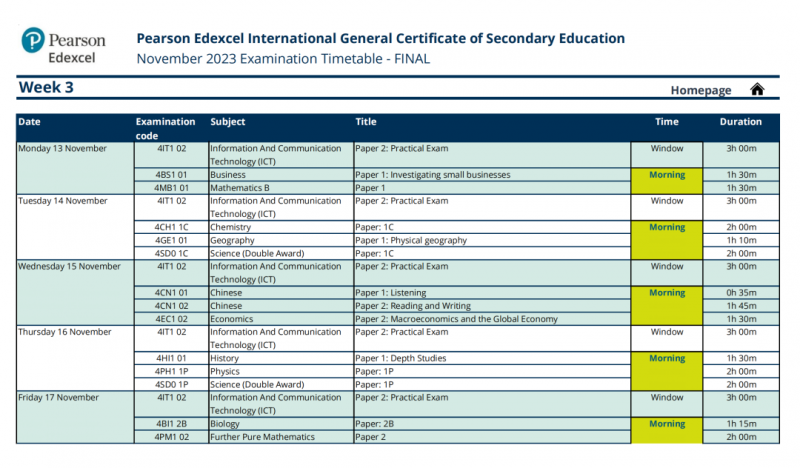Click the 4BS1 01 Business exam code
The width and height of the screenshot is (800, 468).
click(171, 175)
